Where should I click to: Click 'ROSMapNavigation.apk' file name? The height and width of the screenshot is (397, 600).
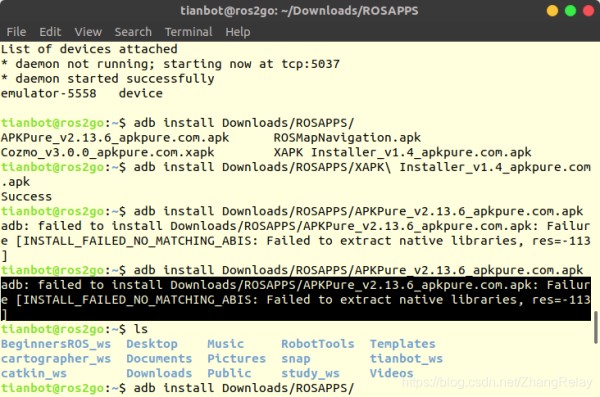347,138
